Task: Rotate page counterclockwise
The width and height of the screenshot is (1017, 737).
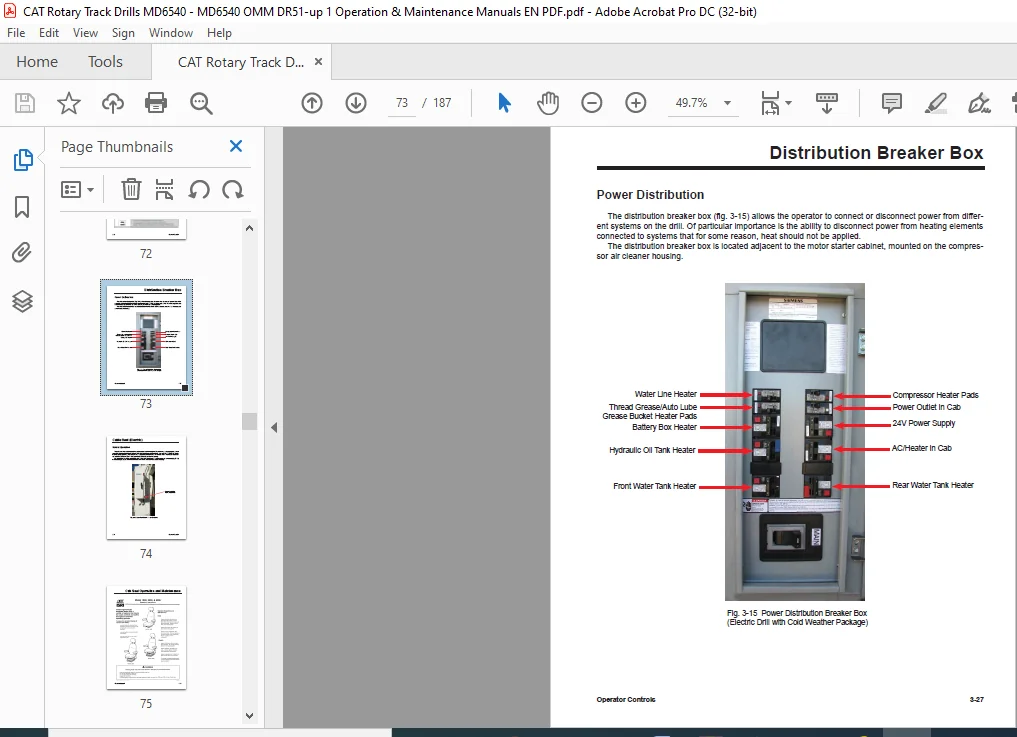Action: coord(199,190)
